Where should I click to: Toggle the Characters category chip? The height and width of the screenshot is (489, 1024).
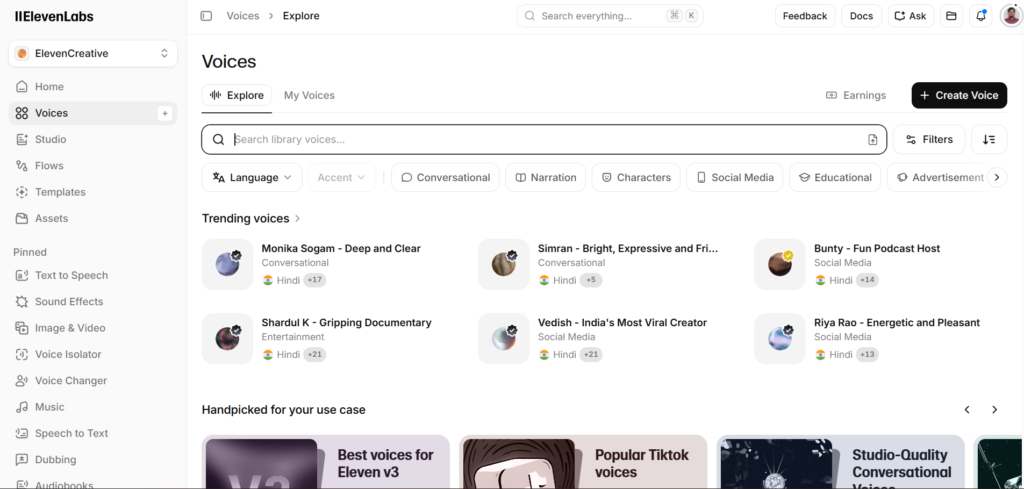[x=636, y=178]
